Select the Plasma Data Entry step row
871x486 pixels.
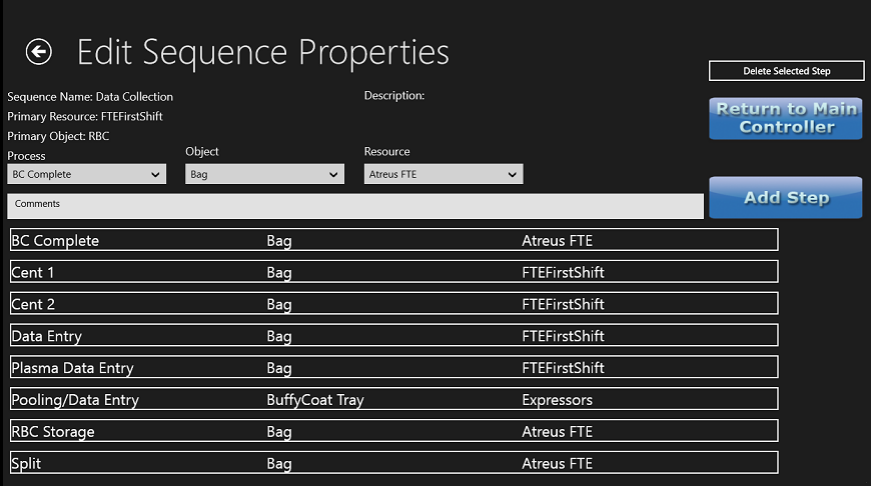(393, 368)
